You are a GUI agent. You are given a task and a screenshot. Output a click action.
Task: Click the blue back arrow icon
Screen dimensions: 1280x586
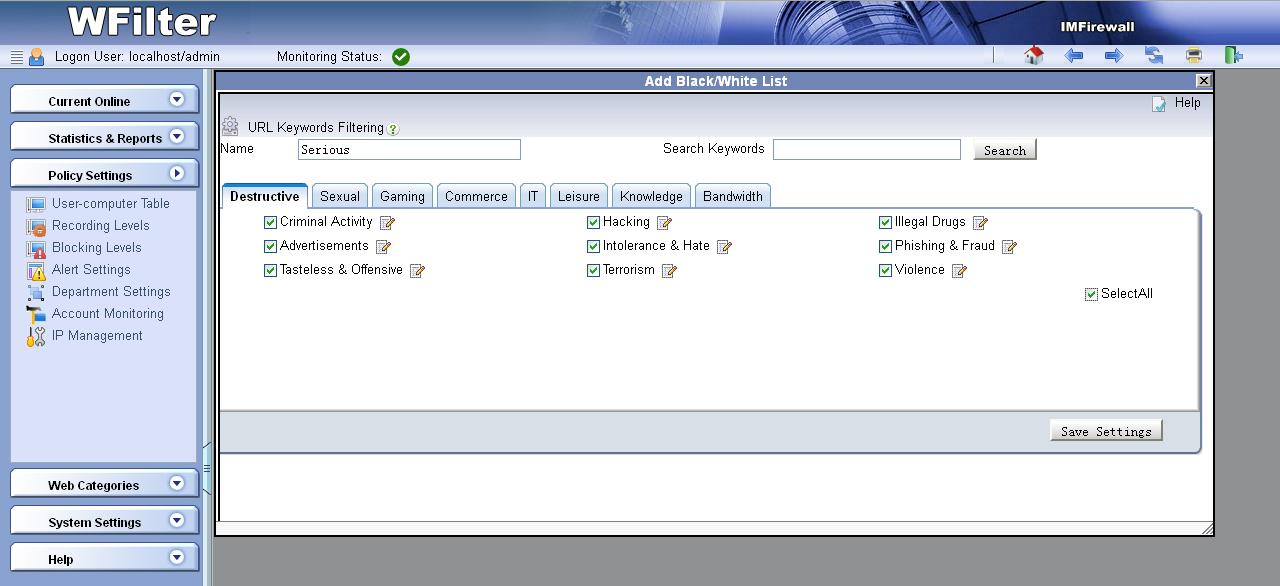(x=1074, y=56)
